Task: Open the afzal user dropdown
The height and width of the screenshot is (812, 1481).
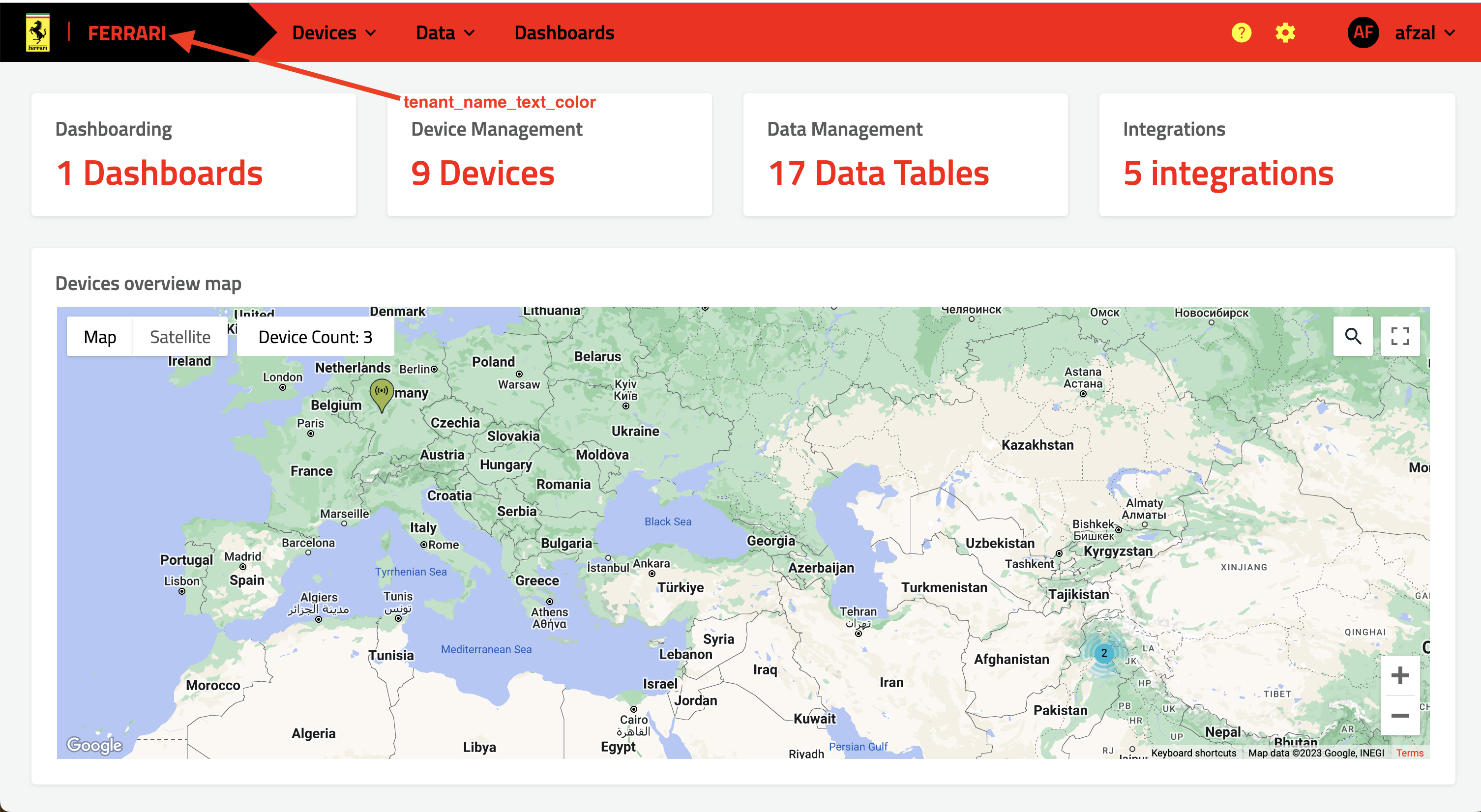Action: pyautogui.click(x=1424, y=33)
